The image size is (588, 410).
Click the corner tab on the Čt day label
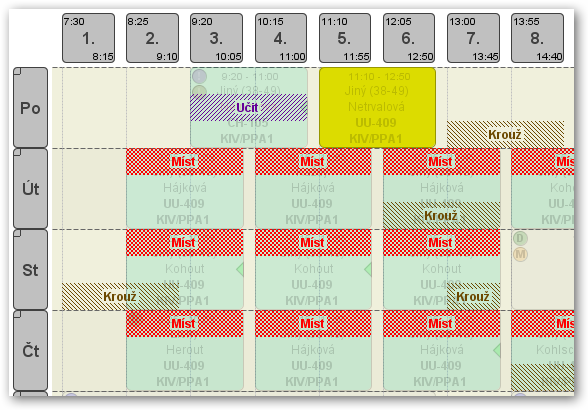pyautogui.click(x=18, y=314)
